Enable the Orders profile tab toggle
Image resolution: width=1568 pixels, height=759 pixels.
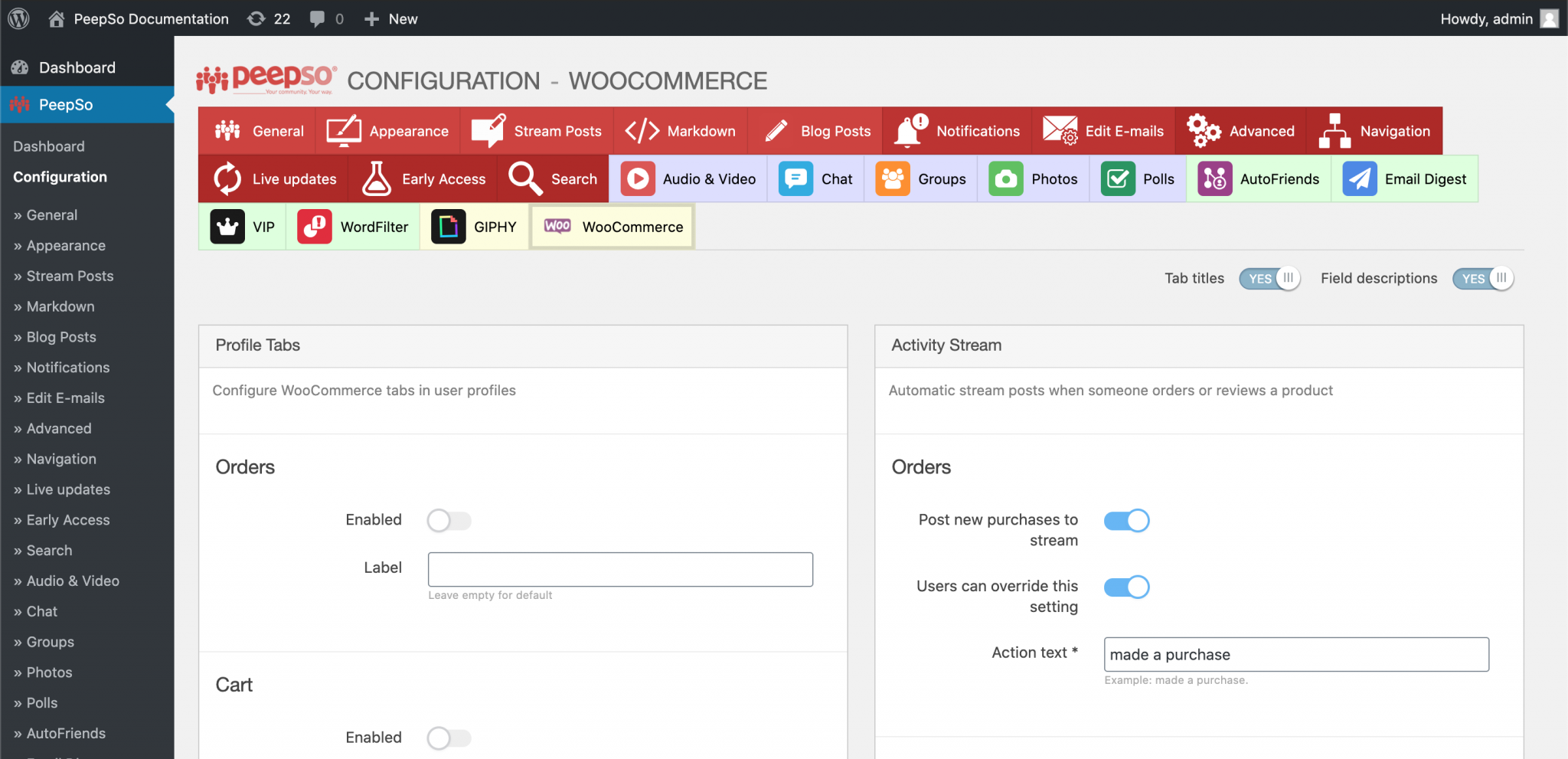(449, 520)
